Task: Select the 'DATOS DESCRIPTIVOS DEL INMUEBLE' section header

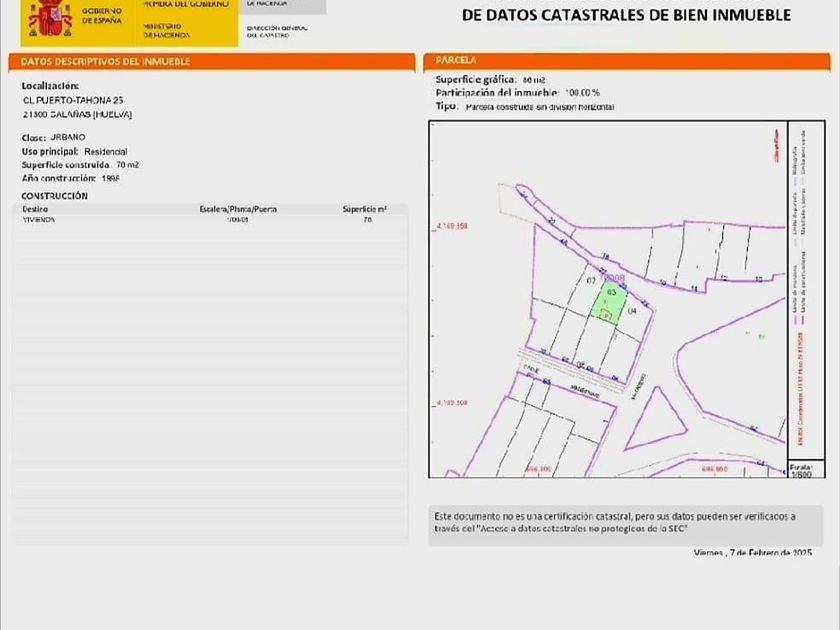Action: coord(212,62)
